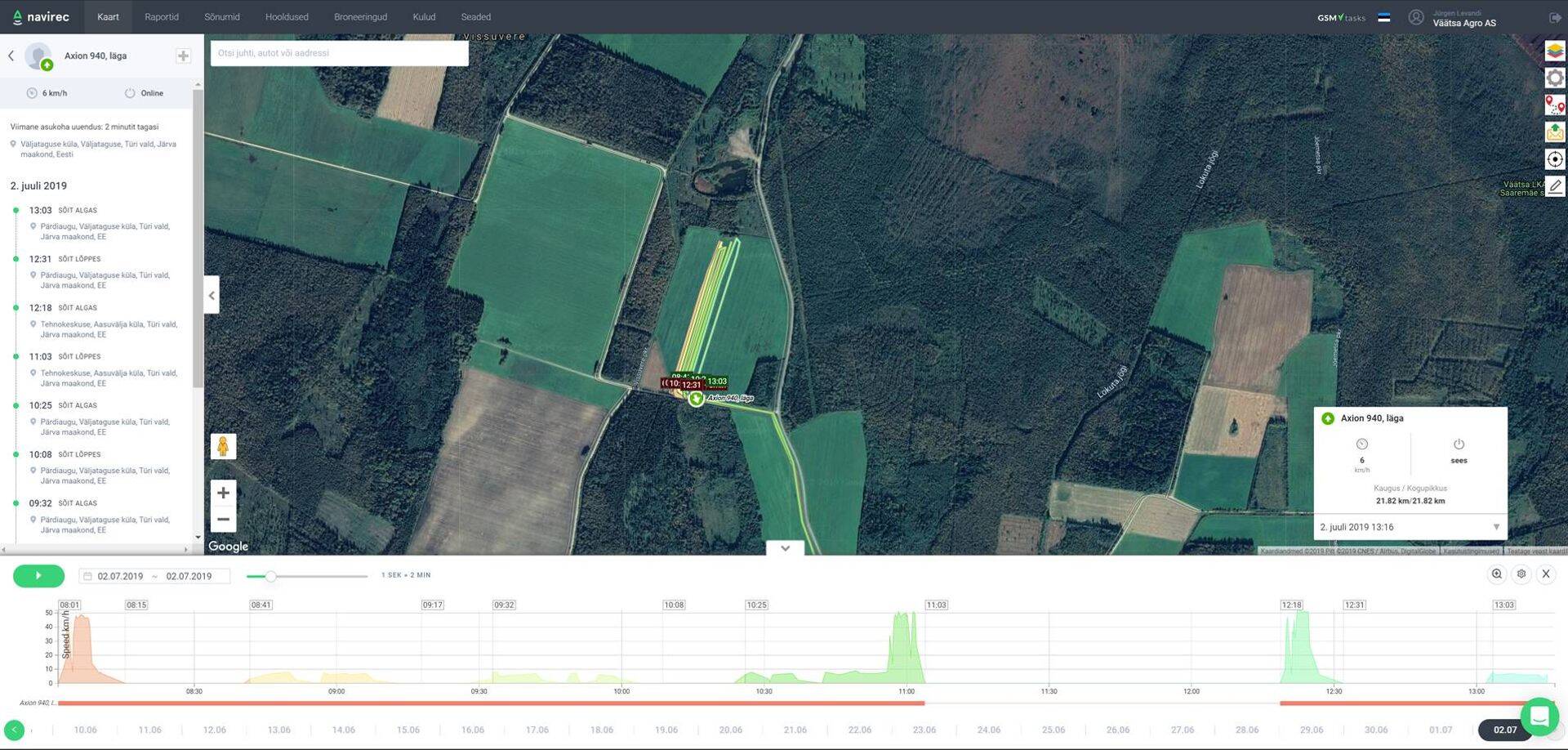The width and height of the screenshot is (1568, 750).
Task: Open Street View pegman icon
Action: (223, 446)
